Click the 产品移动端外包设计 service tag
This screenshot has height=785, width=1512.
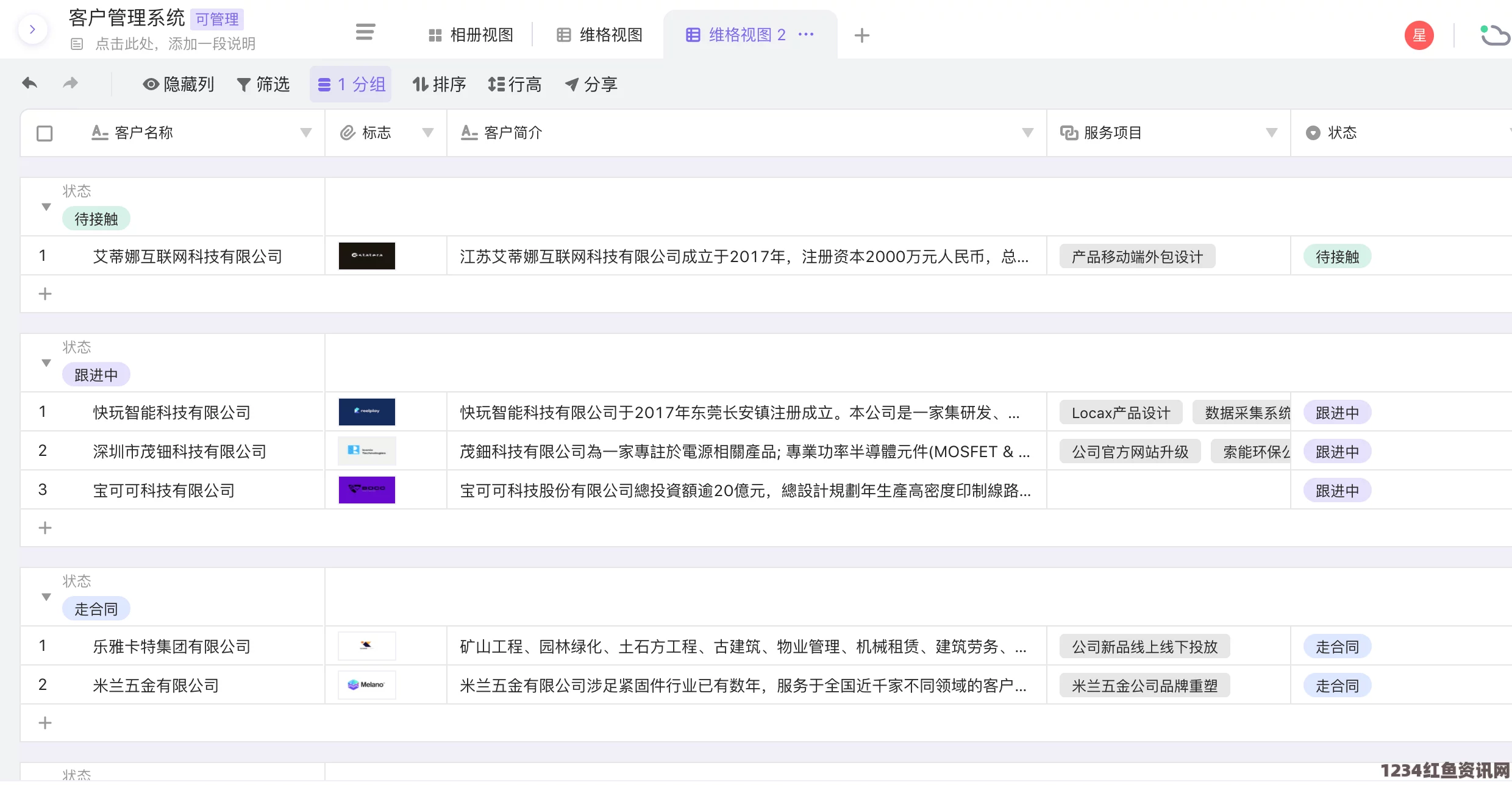point(1138,257)
